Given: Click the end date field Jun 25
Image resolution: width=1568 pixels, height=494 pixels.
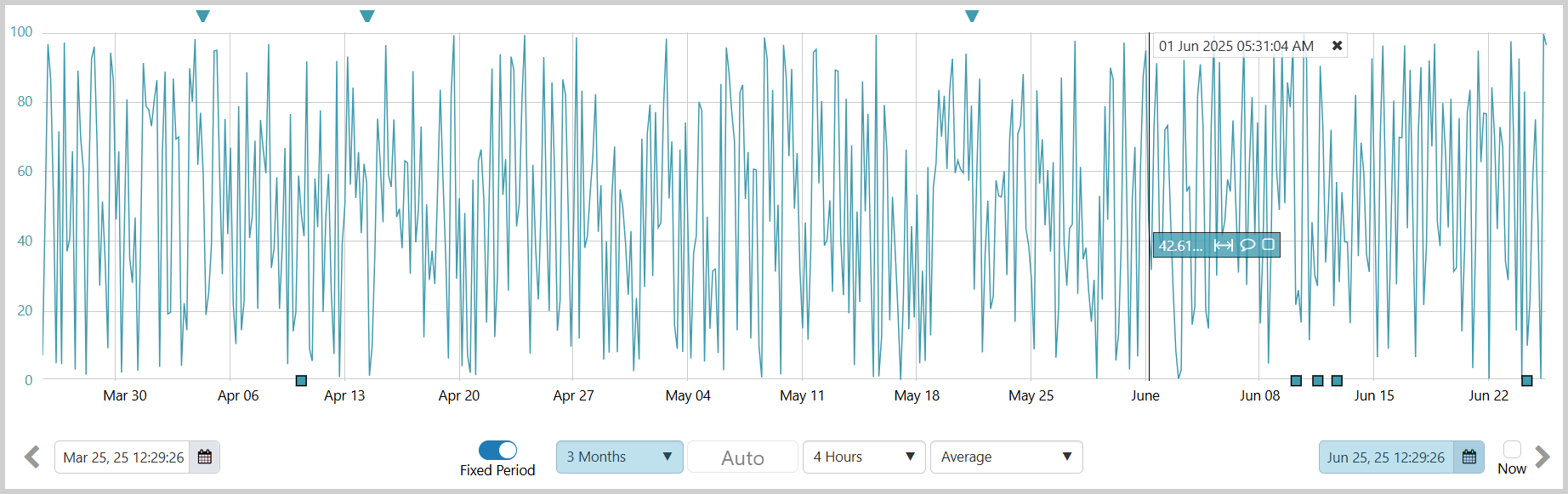Looking at the screenshot, I should point(1386,457).
